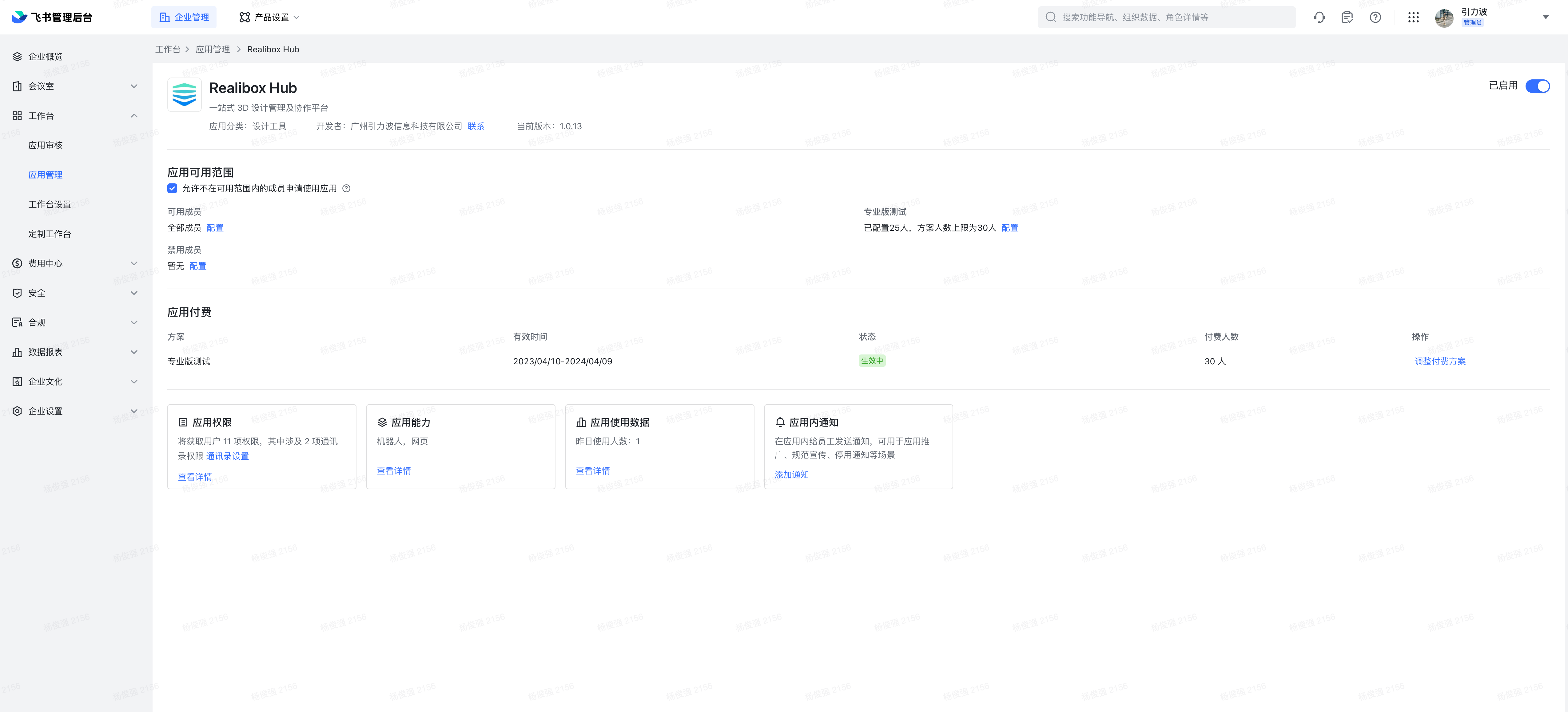Viewport: 1568px width, 712px height.
Task: Click the 企业管理 building icon
Action: pos(164,17)
